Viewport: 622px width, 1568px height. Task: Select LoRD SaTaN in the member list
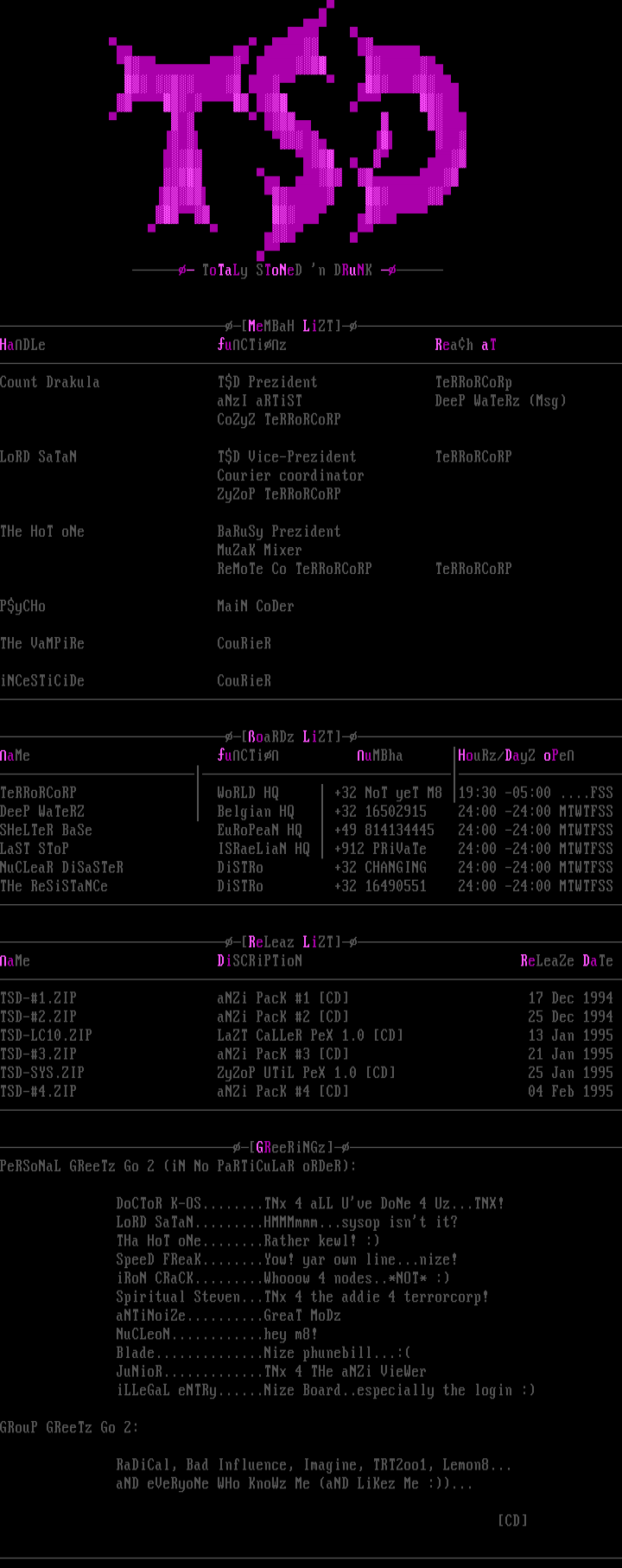[x=39, y=456]
